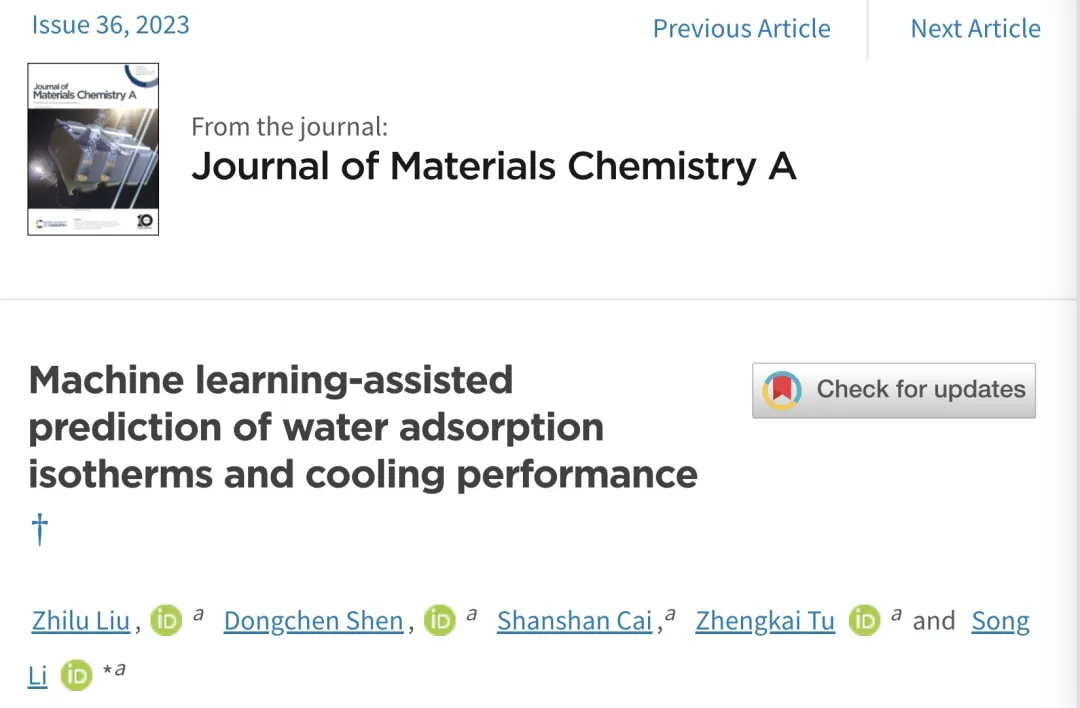View author Zhengkai Tu's details
The height and width of the screenshot is (708, 1080).
pos(765,621)
